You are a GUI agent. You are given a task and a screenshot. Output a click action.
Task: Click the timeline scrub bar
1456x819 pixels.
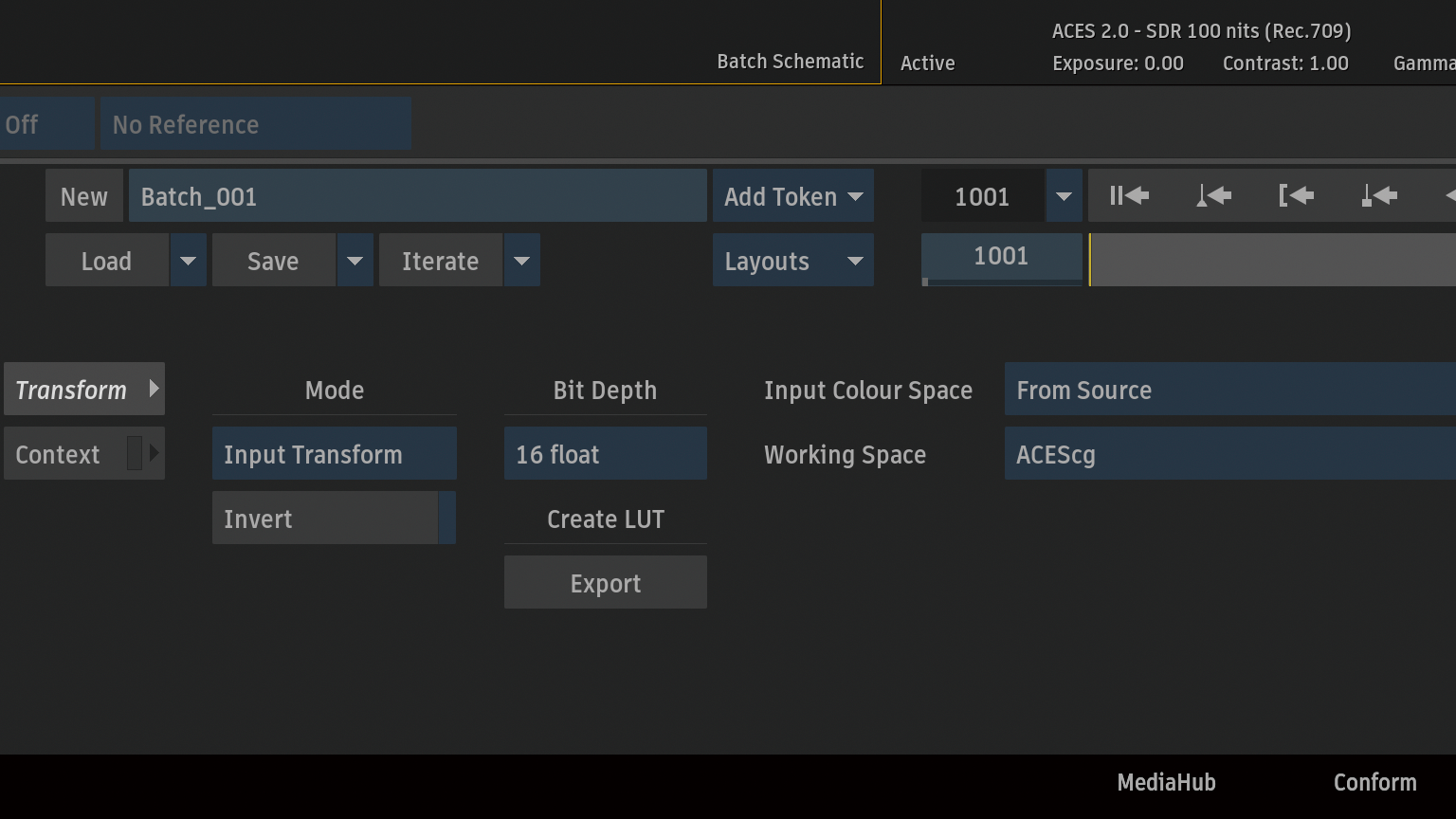[x=1270, y=261]
